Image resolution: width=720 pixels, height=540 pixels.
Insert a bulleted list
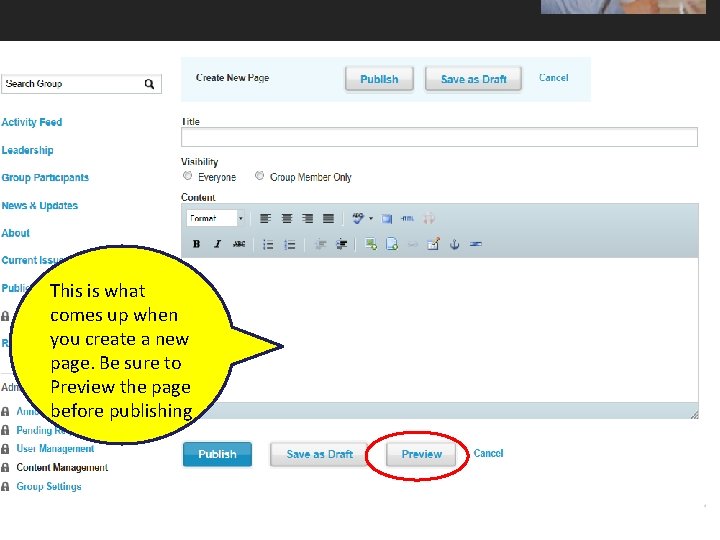[268, 245]
